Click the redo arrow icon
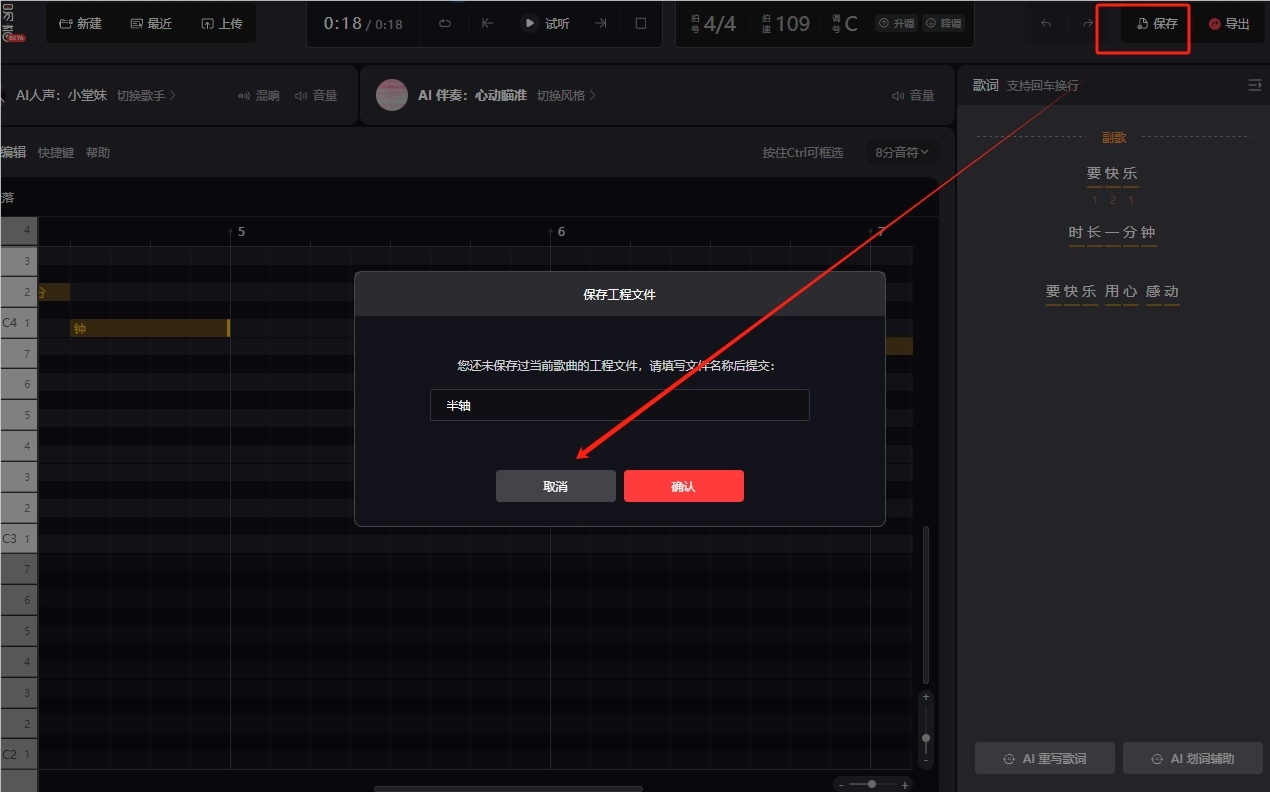Image resolution: width=1270 pixels, height=792 pixels. click(1088, 23)
